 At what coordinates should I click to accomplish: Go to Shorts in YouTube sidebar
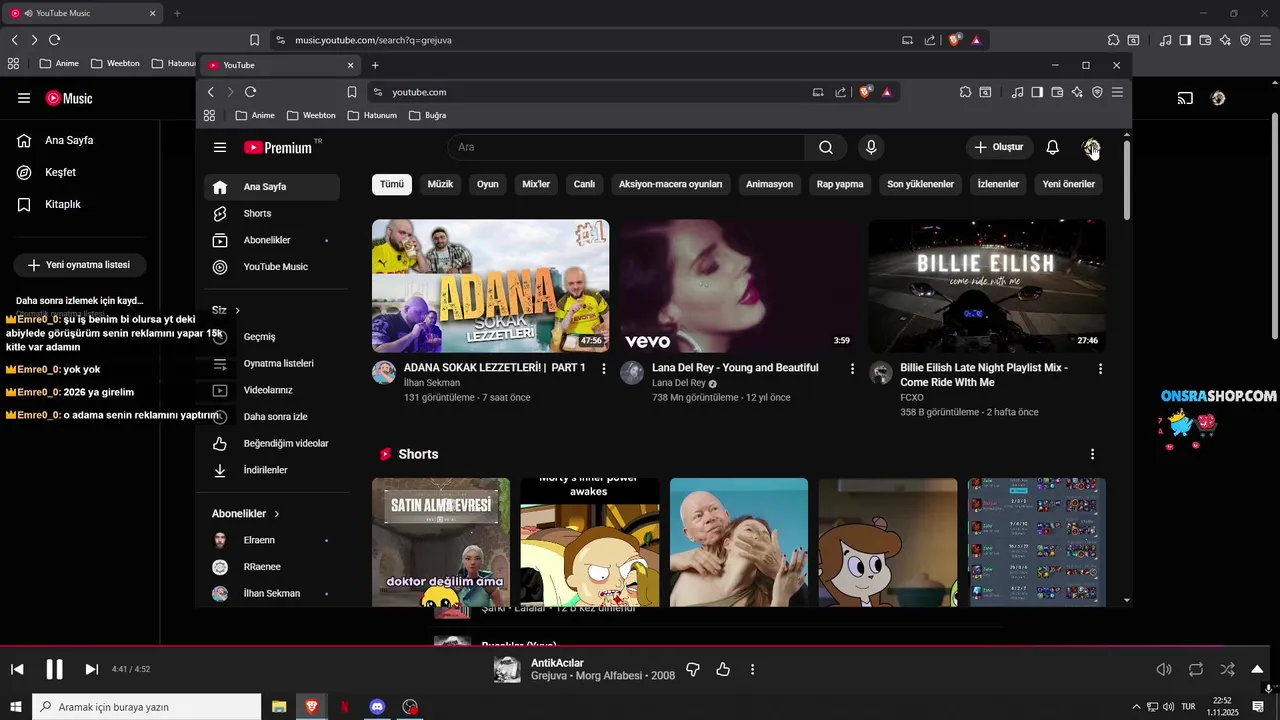tap(257, 213)
